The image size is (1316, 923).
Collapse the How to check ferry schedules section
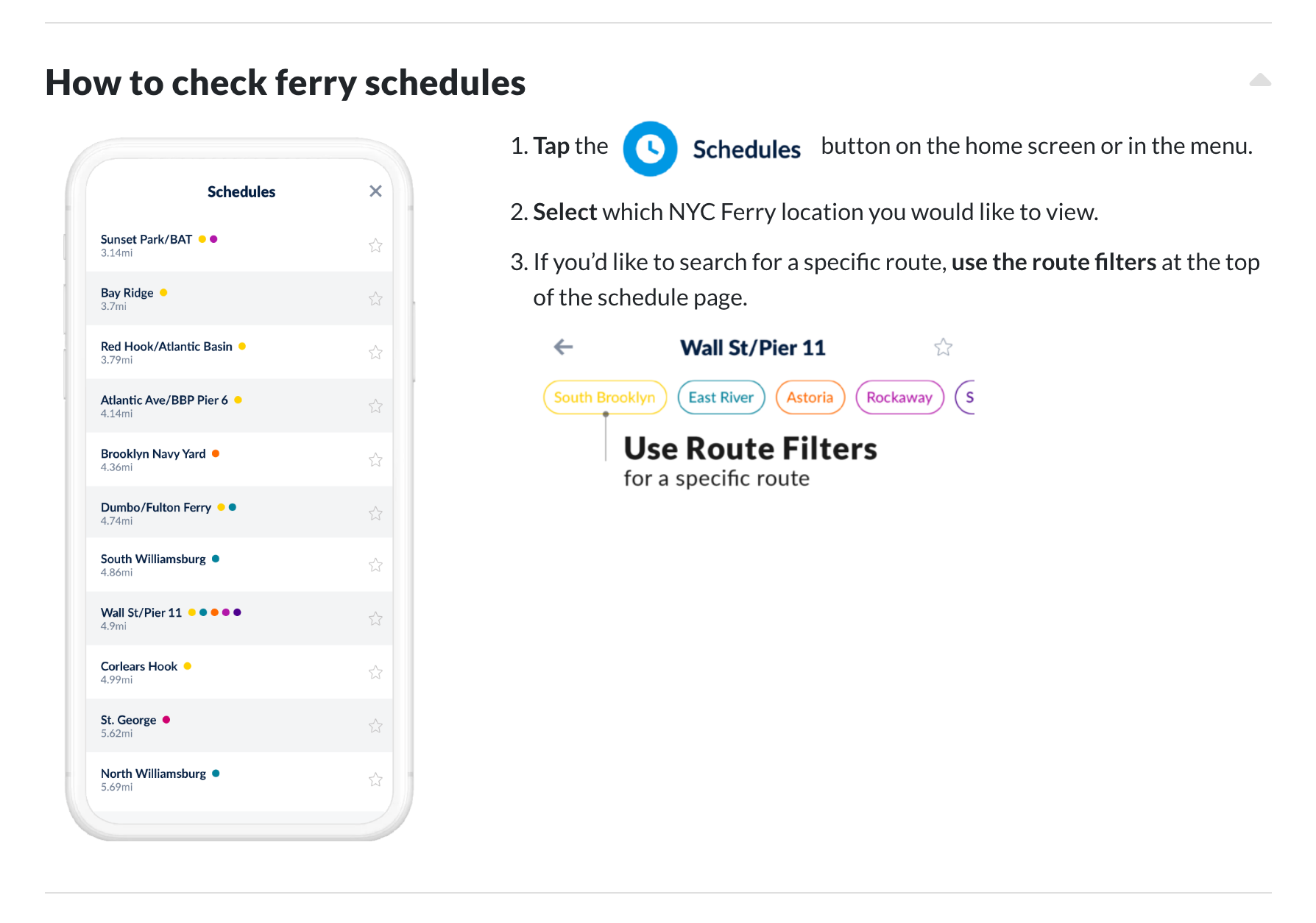1260,80
